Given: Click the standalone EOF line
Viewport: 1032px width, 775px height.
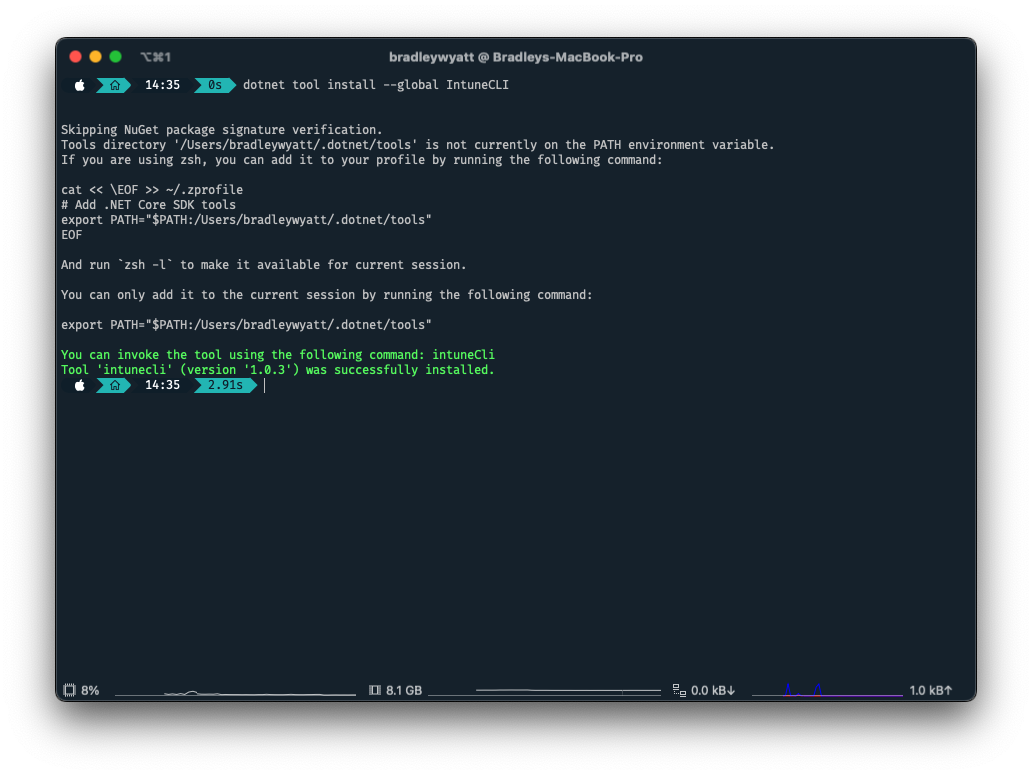Looking at the screenshot, I should [72, 235].
